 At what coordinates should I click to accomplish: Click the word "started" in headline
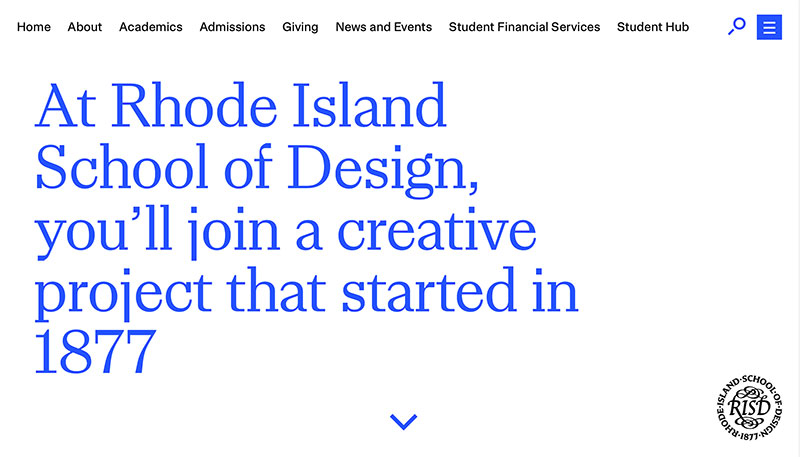coord(429,290)
